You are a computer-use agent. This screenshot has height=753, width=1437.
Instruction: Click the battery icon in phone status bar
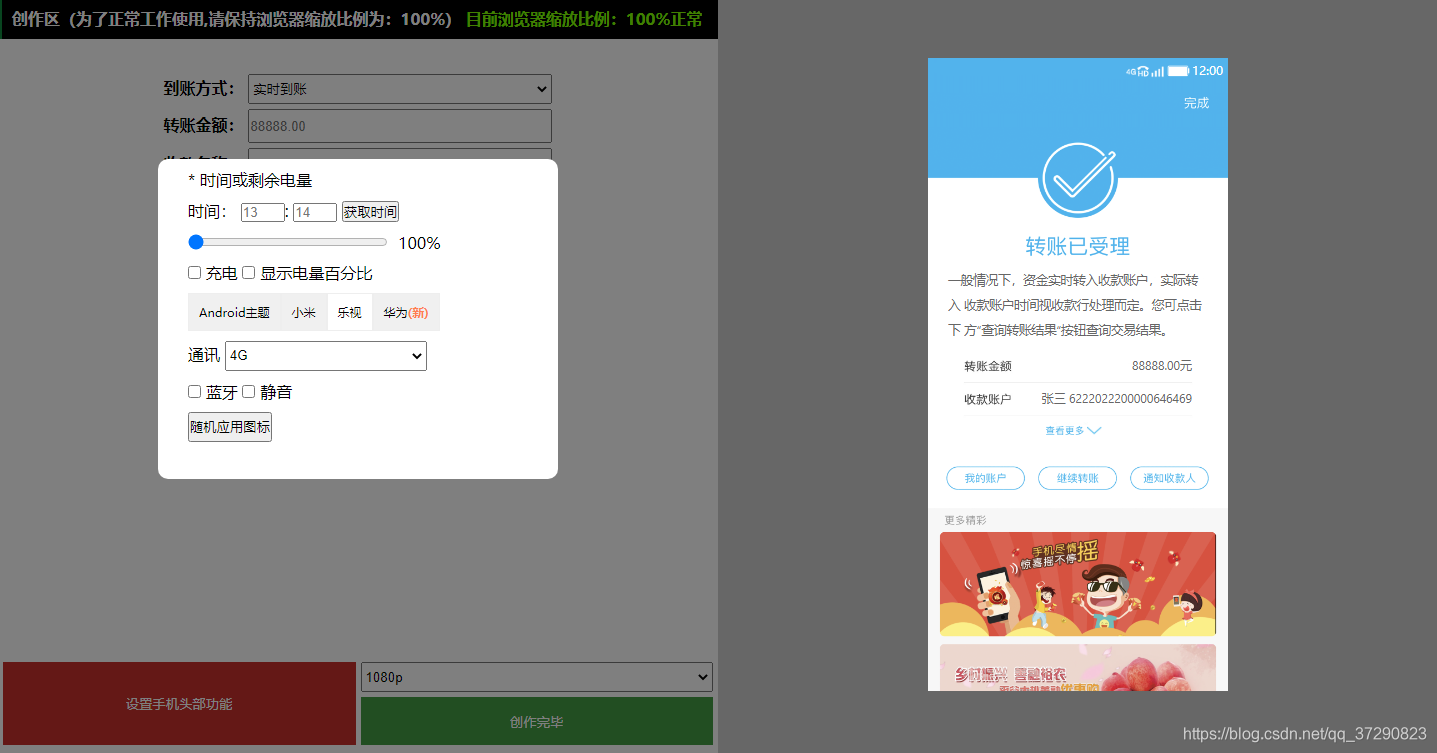point(1179,71)
